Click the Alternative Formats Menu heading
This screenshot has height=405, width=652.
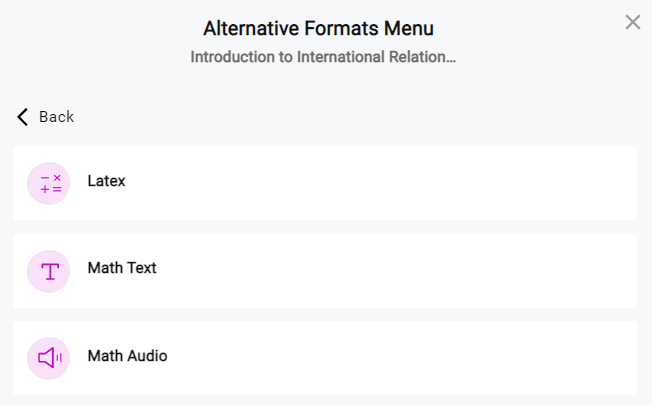pyautogui.click(x=319, y=28)
